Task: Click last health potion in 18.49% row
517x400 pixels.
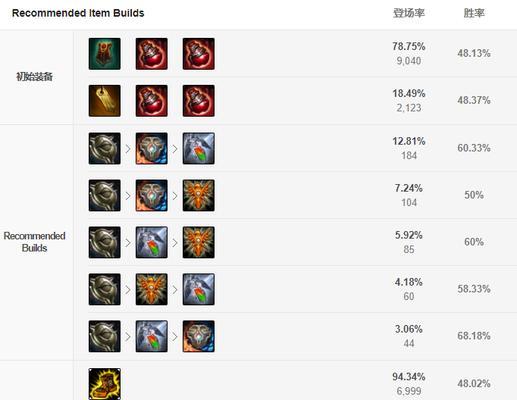Action: 199,101
